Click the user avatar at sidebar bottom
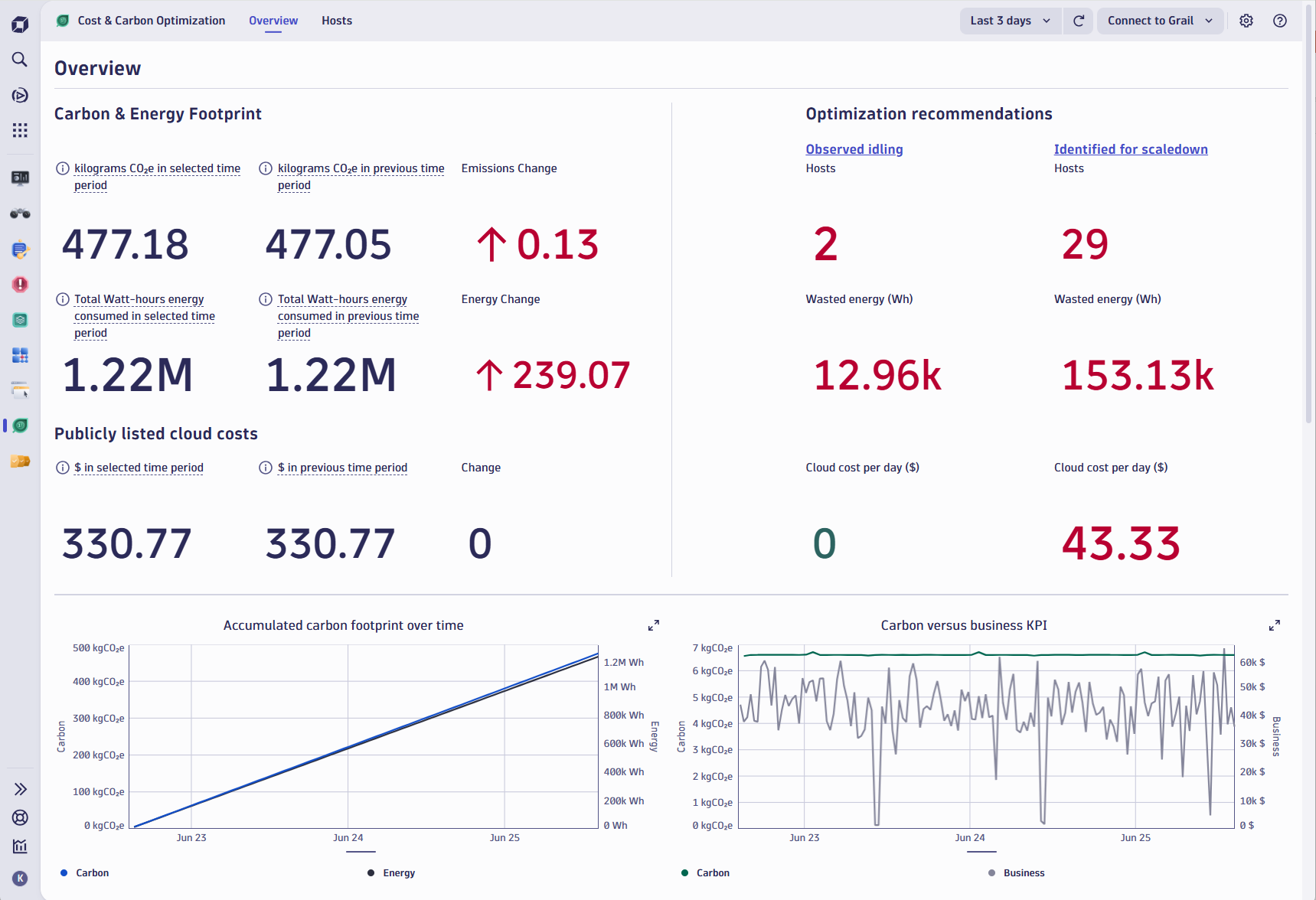The image size is (1316, 900). pos(19,878)
